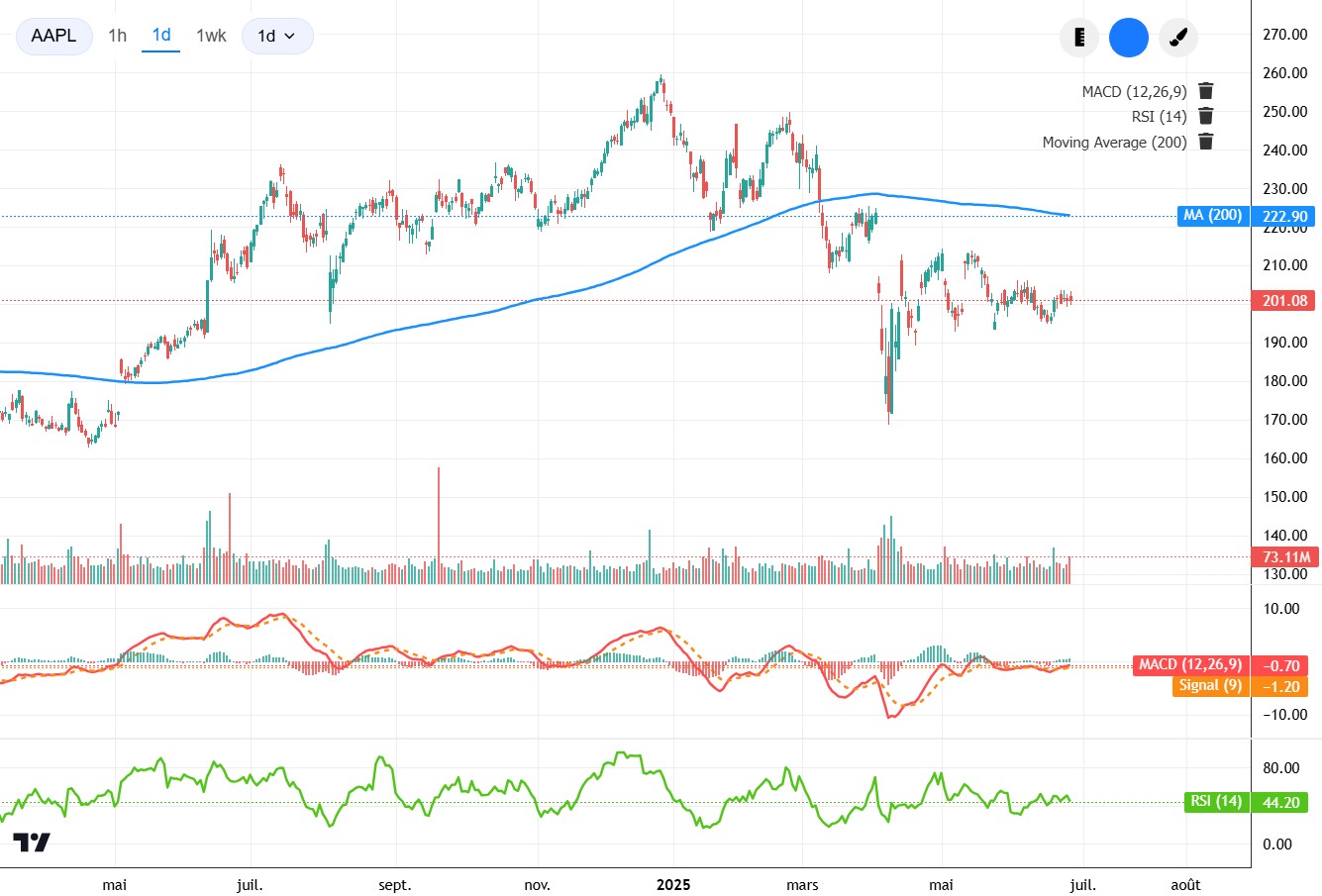
Task: Click the orange Signal (9) tag
Action: click(x=1210, y=686)
